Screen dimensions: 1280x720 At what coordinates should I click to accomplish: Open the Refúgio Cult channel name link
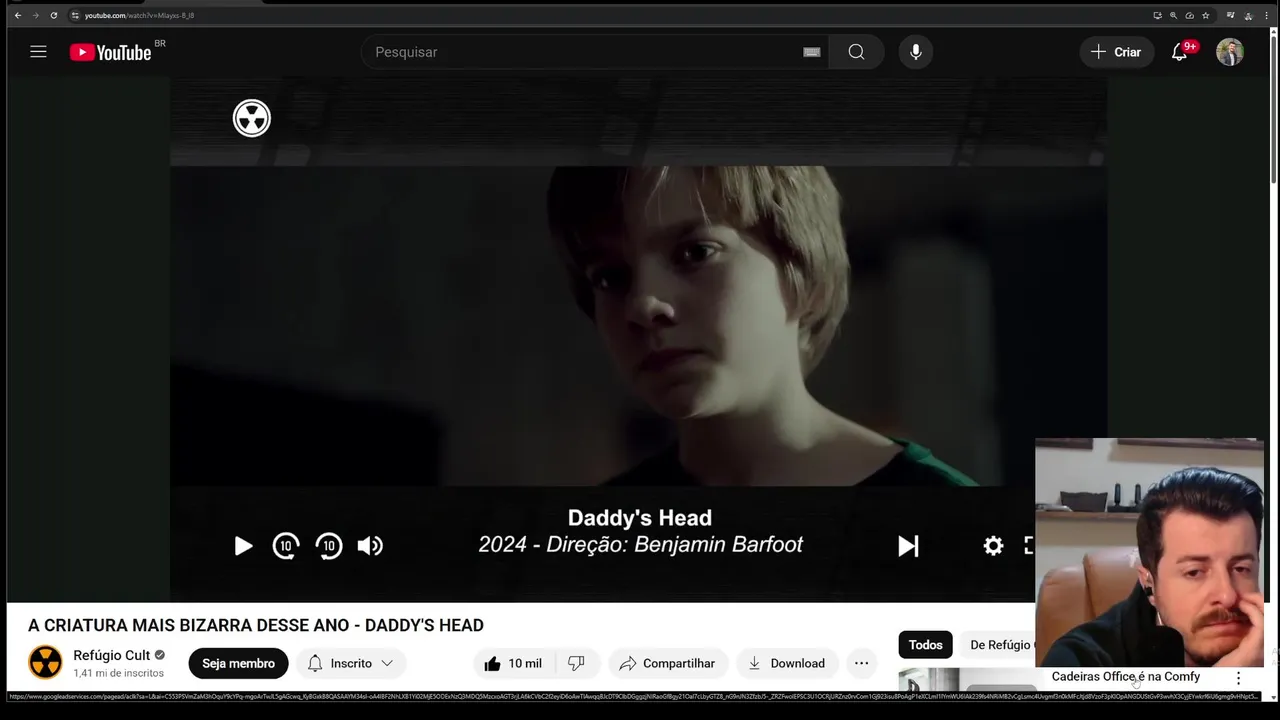111,655
